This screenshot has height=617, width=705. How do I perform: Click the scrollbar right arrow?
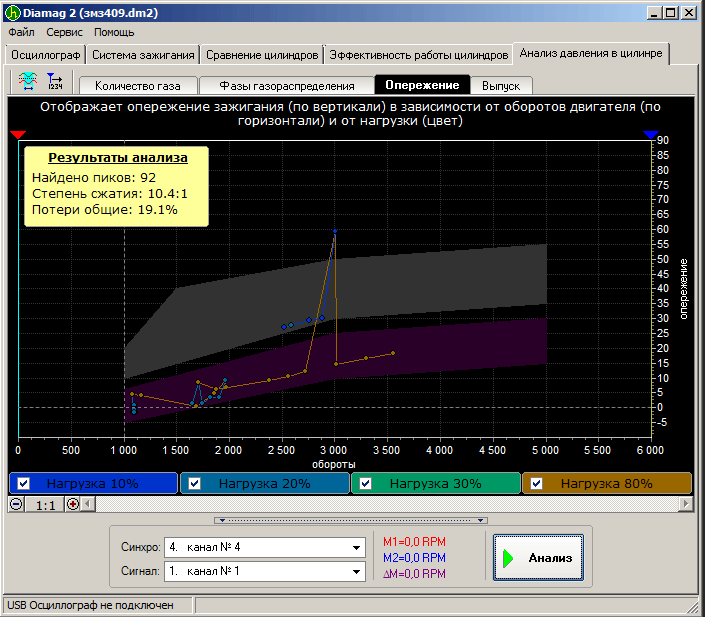(685, 504)
